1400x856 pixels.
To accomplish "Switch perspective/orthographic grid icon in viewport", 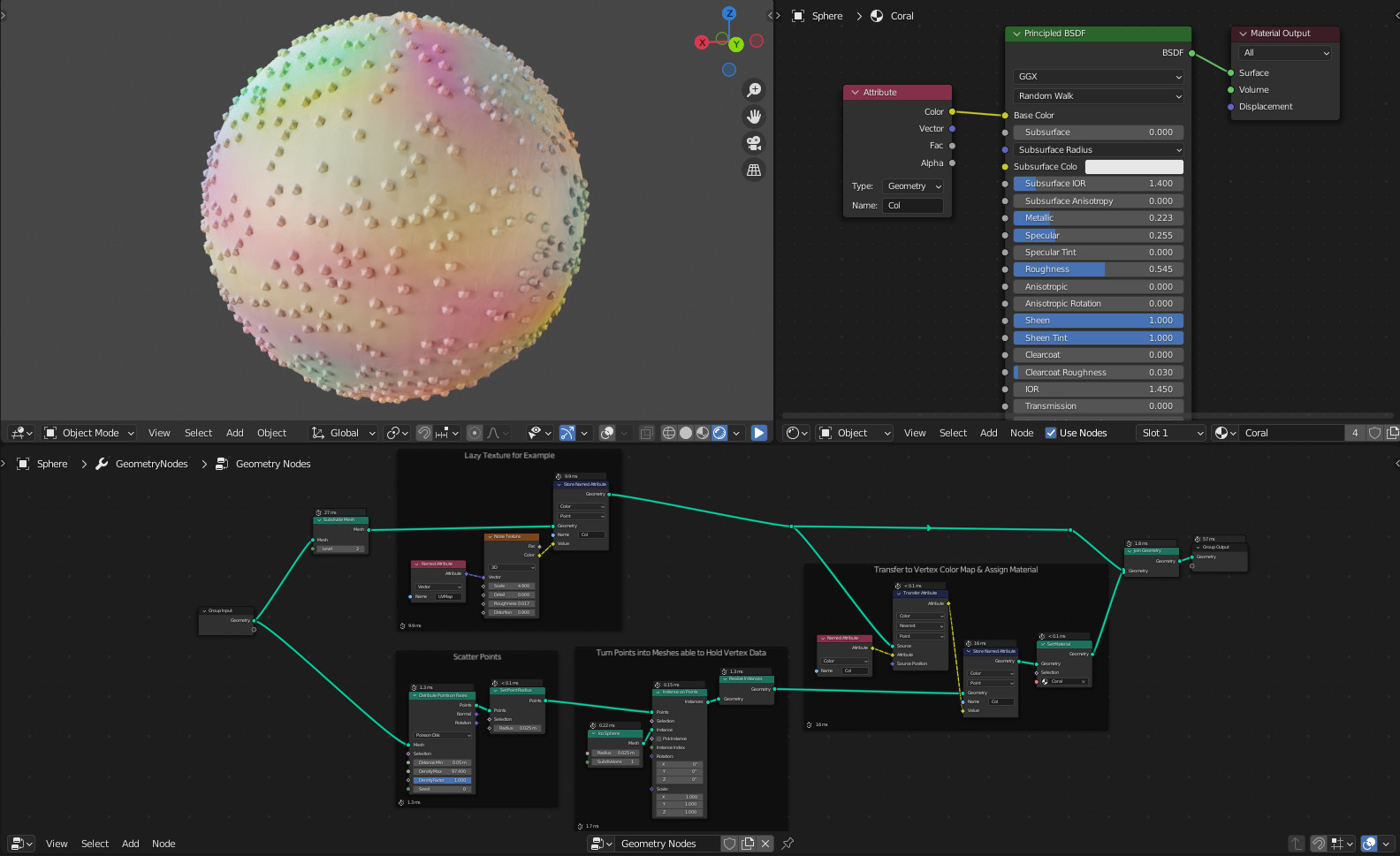I will pos(754,170).
